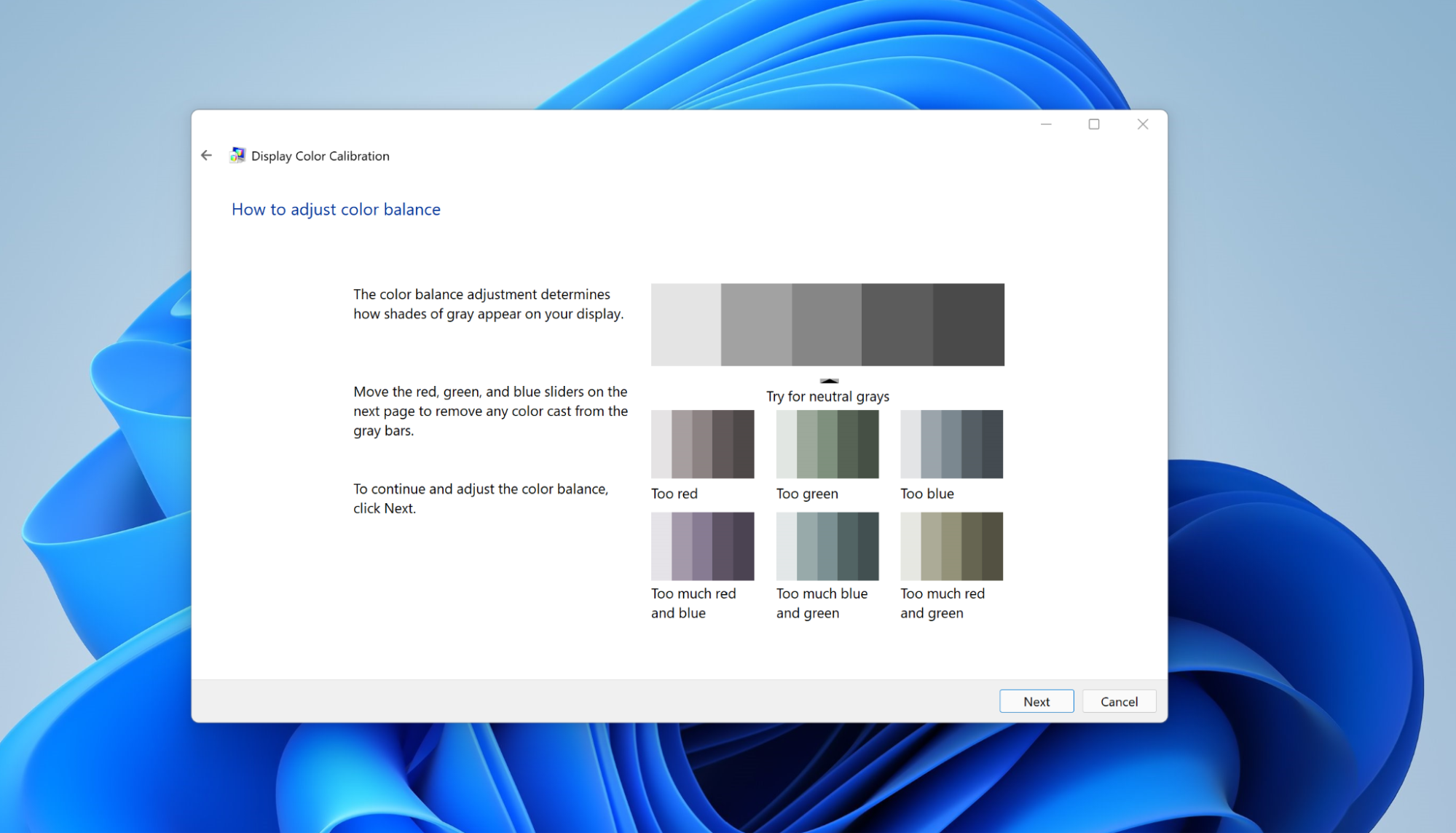This screenshot has height=833, width=1456.
Task: Click the Cancel button to exit
Action: pyautogui.click(x=1117, y=701)
